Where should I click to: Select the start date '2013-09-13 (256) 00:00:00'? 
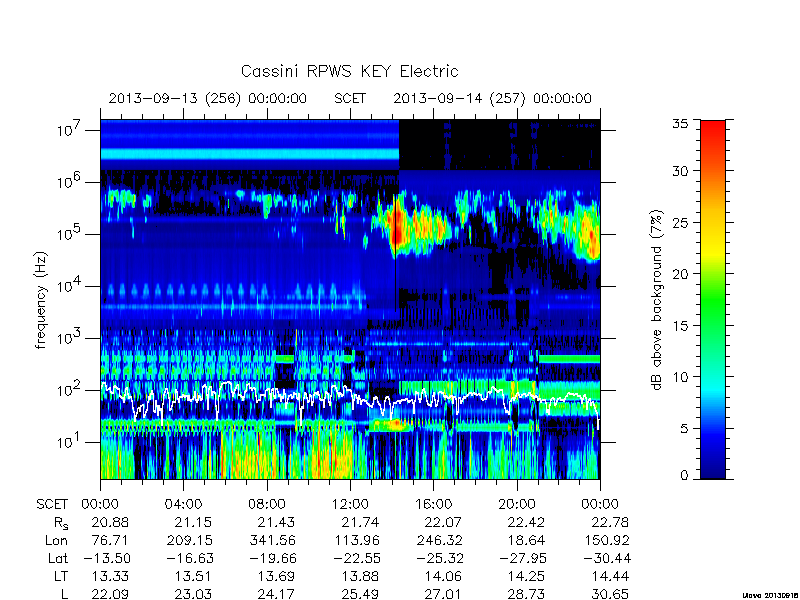pos(208,98)
